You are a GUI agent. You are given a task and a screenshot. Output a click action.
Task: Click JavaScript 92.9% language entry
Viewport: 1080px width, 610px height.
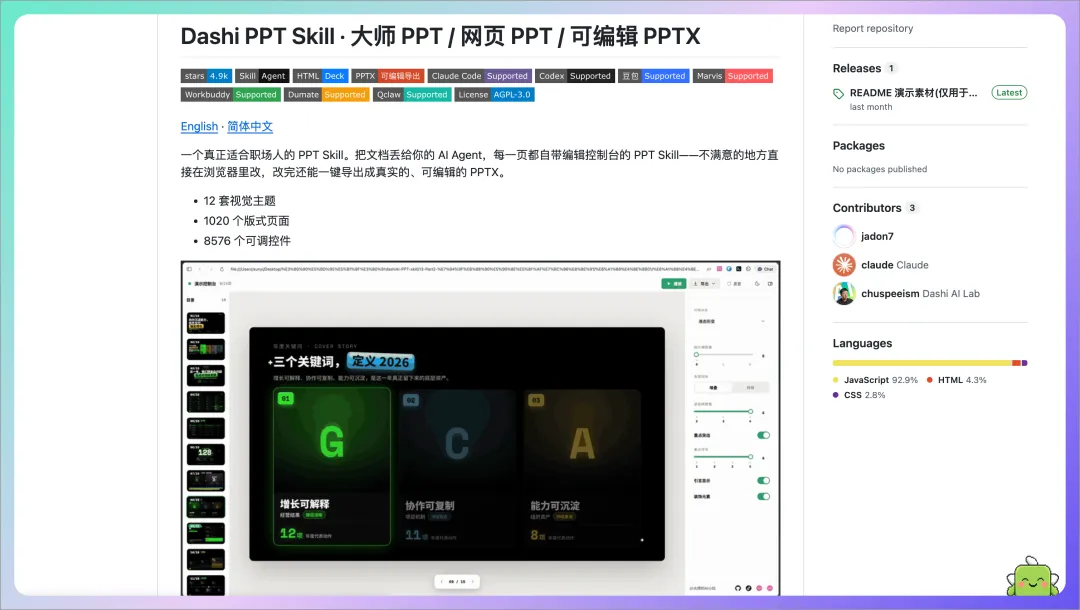point(875,380)
